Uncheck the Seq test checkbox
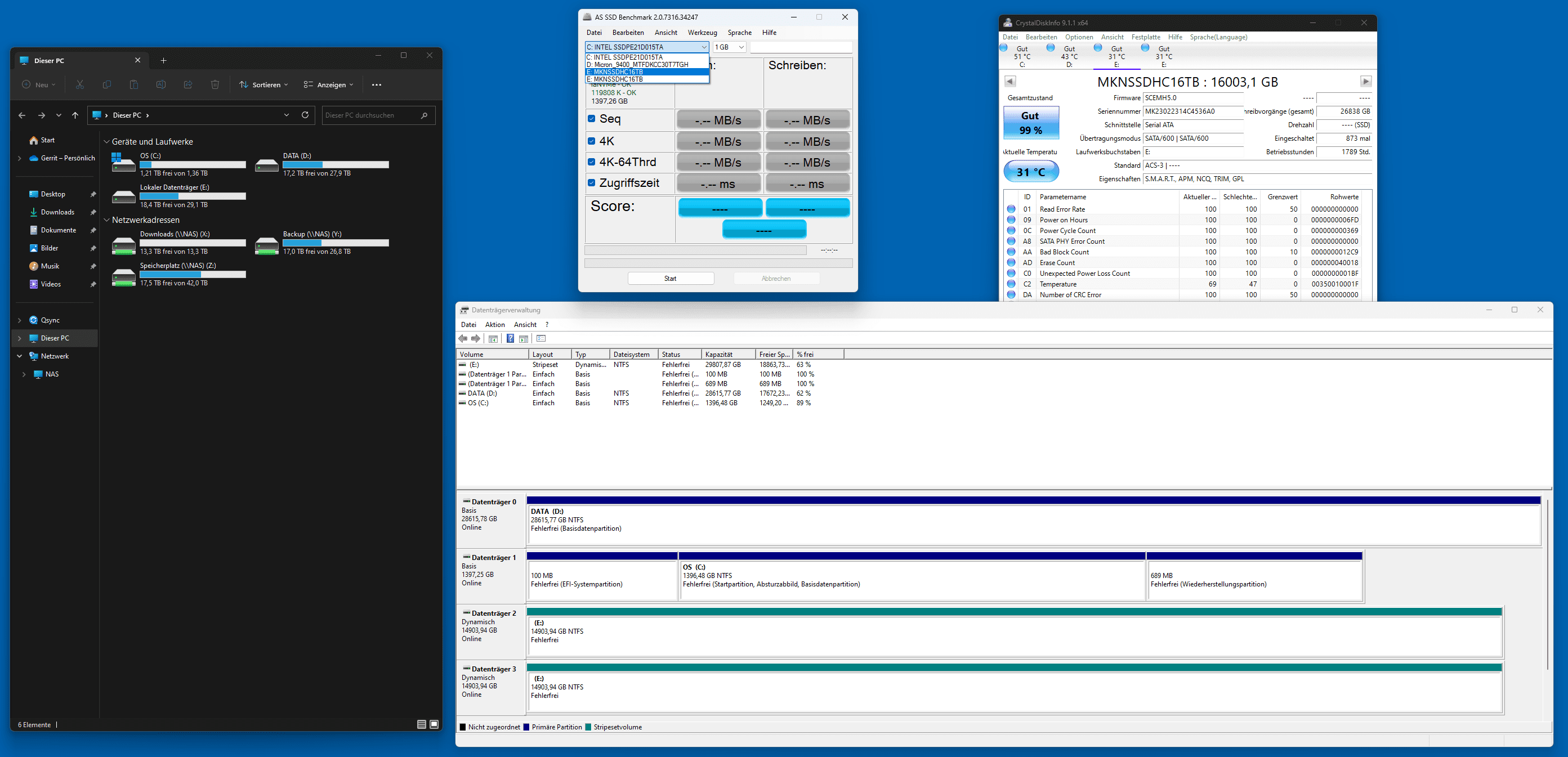This screenshot has width=1568, height=757. pos(592,119)
